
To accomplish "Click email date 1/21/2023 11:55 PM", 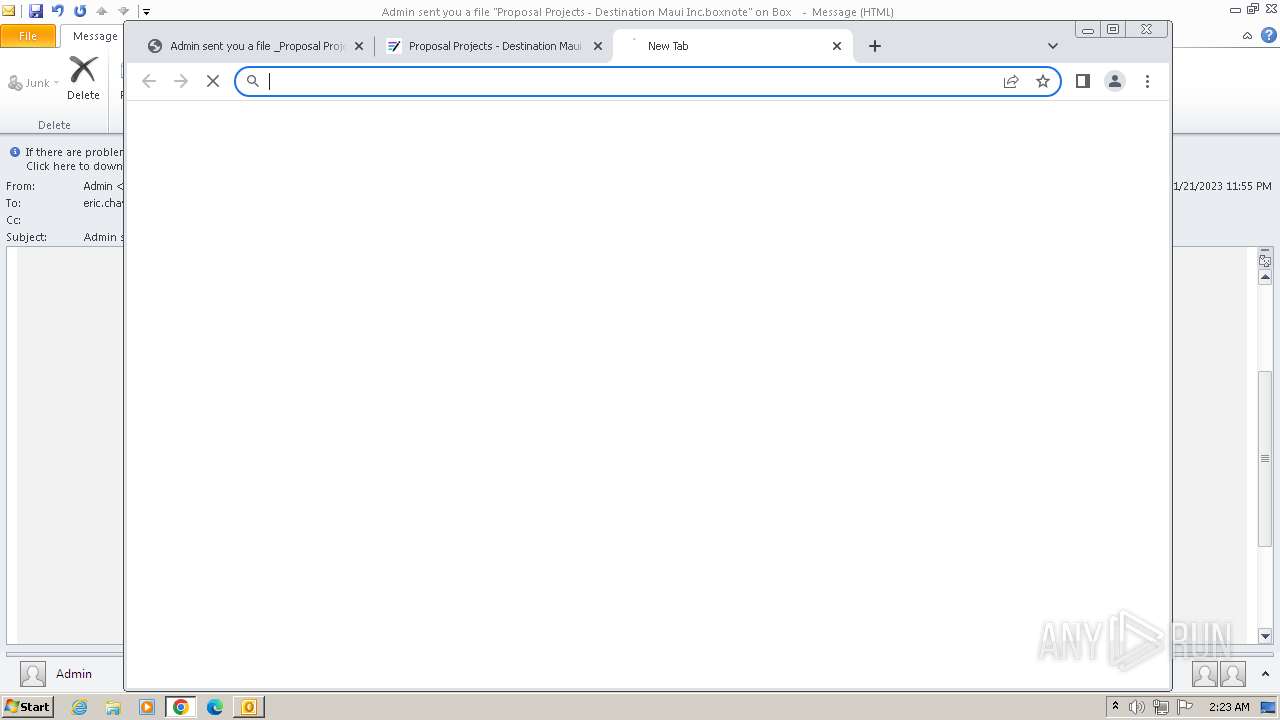I will tap(1222, 186).
